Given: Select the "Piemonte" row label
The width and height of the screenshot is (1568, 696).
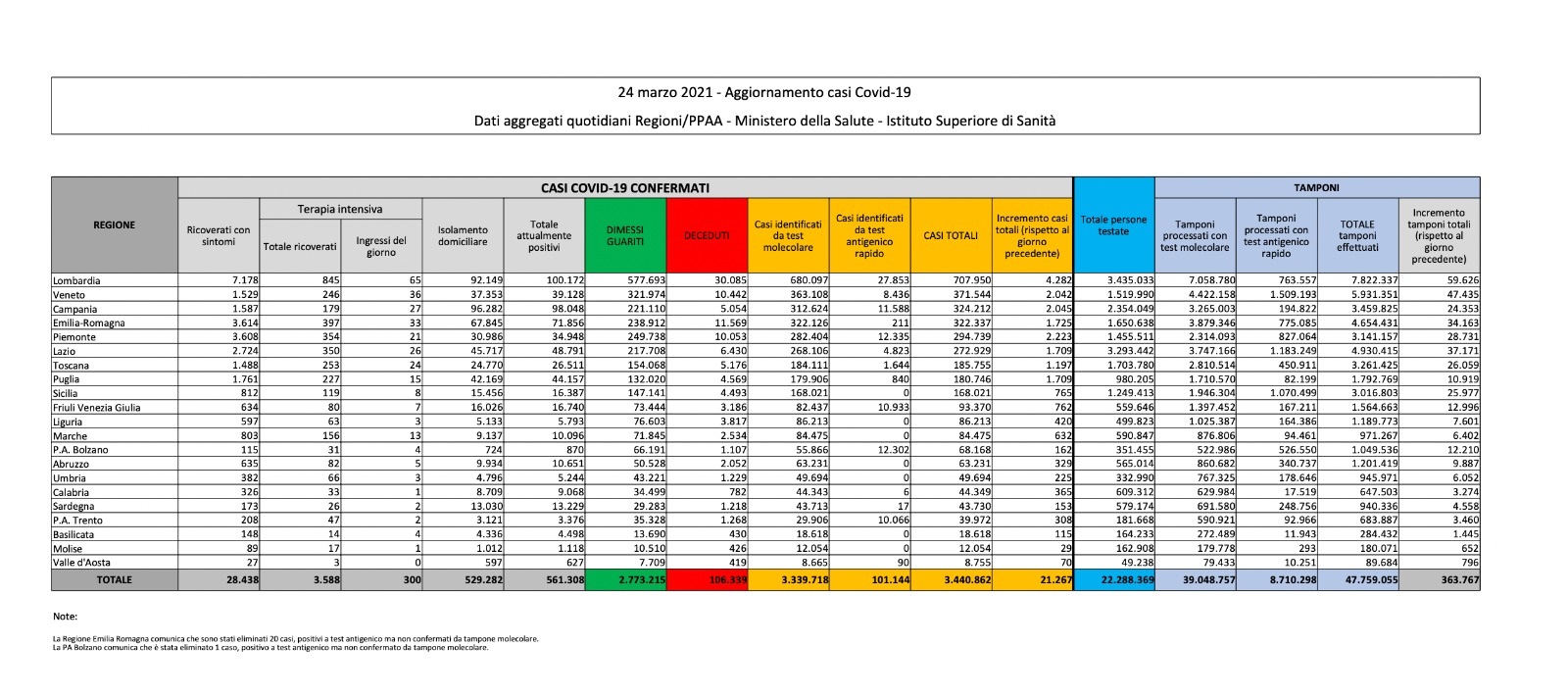Looking at the screenshot, I should [x=74, y=336].
